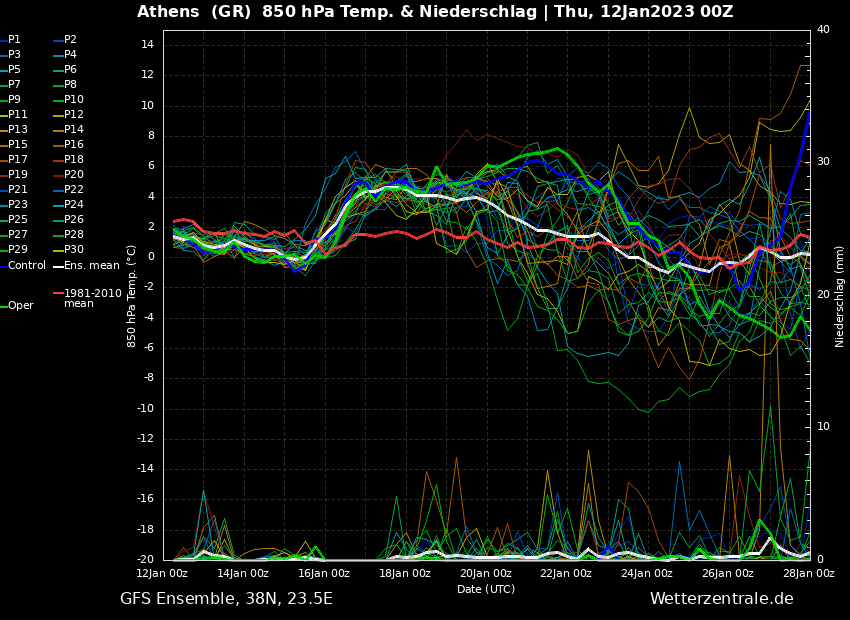Select the P16 legend label
Screen dimensions: 850x620
pyautogui.click(x=73, y=145)
